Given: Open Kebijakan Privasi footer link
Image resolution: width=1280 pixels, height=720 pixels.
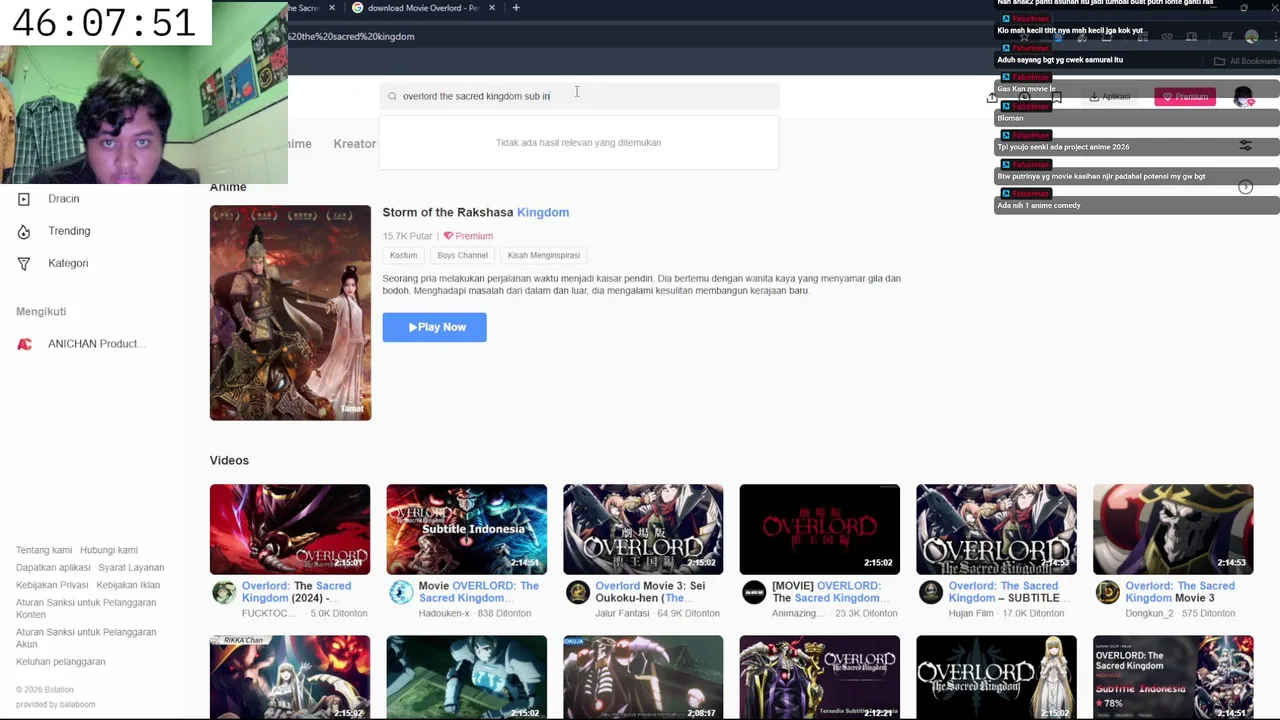Looking at the screenshot, I should tap(52, 585).
